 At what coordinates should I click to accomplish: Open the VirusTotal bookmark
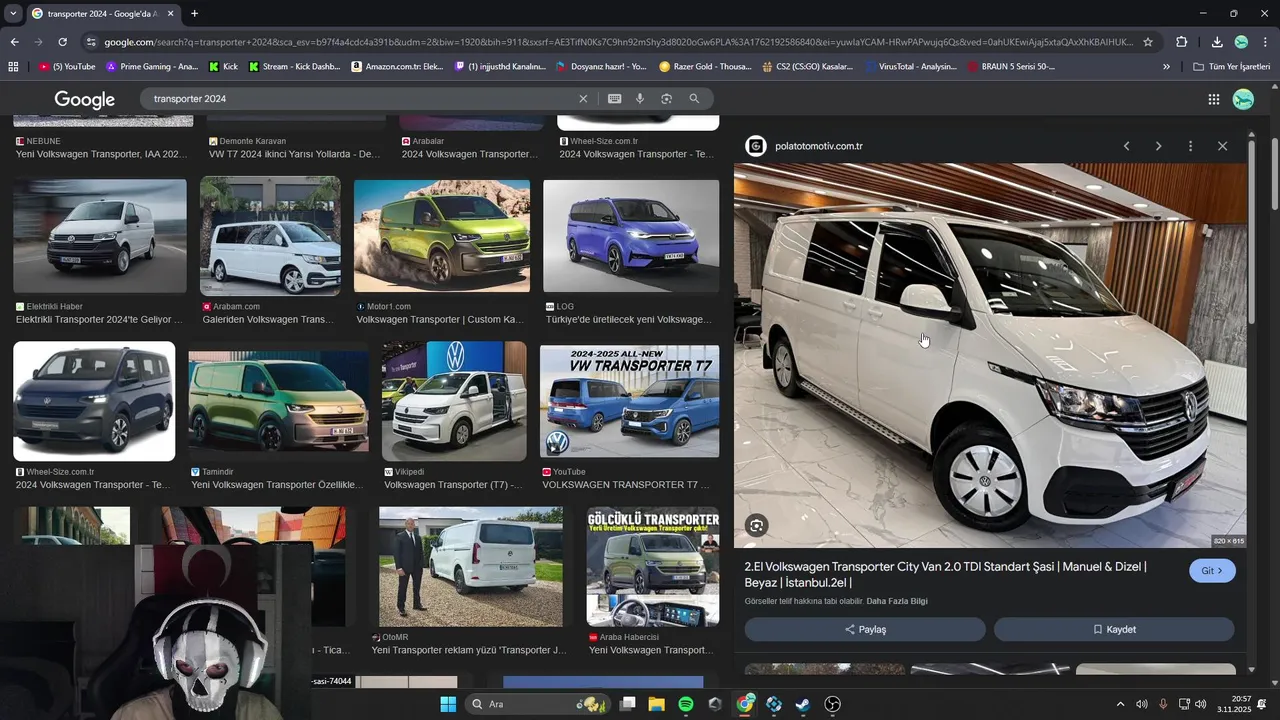912,67
